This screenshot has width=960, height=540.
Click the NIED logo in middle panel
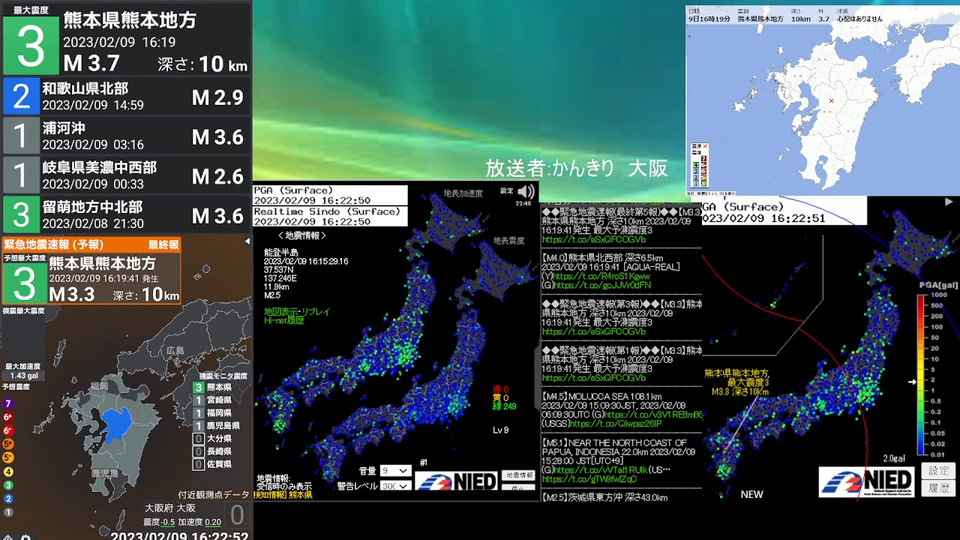point(457,481)
